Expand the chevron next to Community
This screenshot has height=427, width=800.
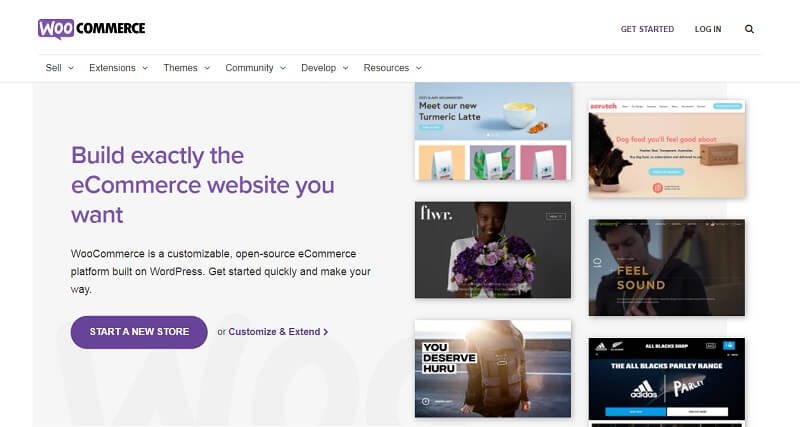pyautogui.click(x=283, y=68)
